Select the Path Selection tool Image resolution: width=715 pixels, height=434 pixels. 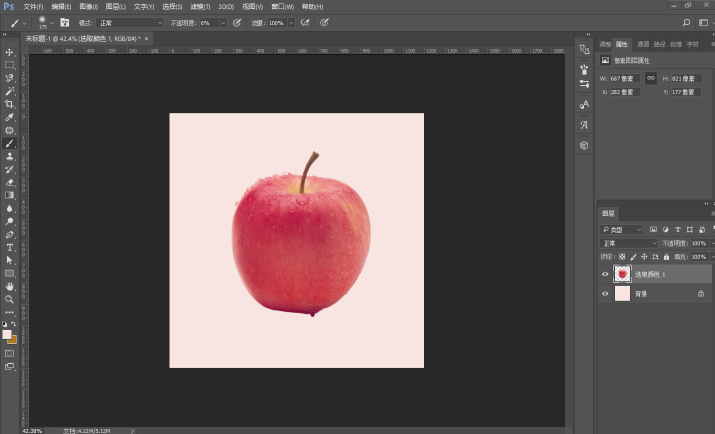[9, 260]
